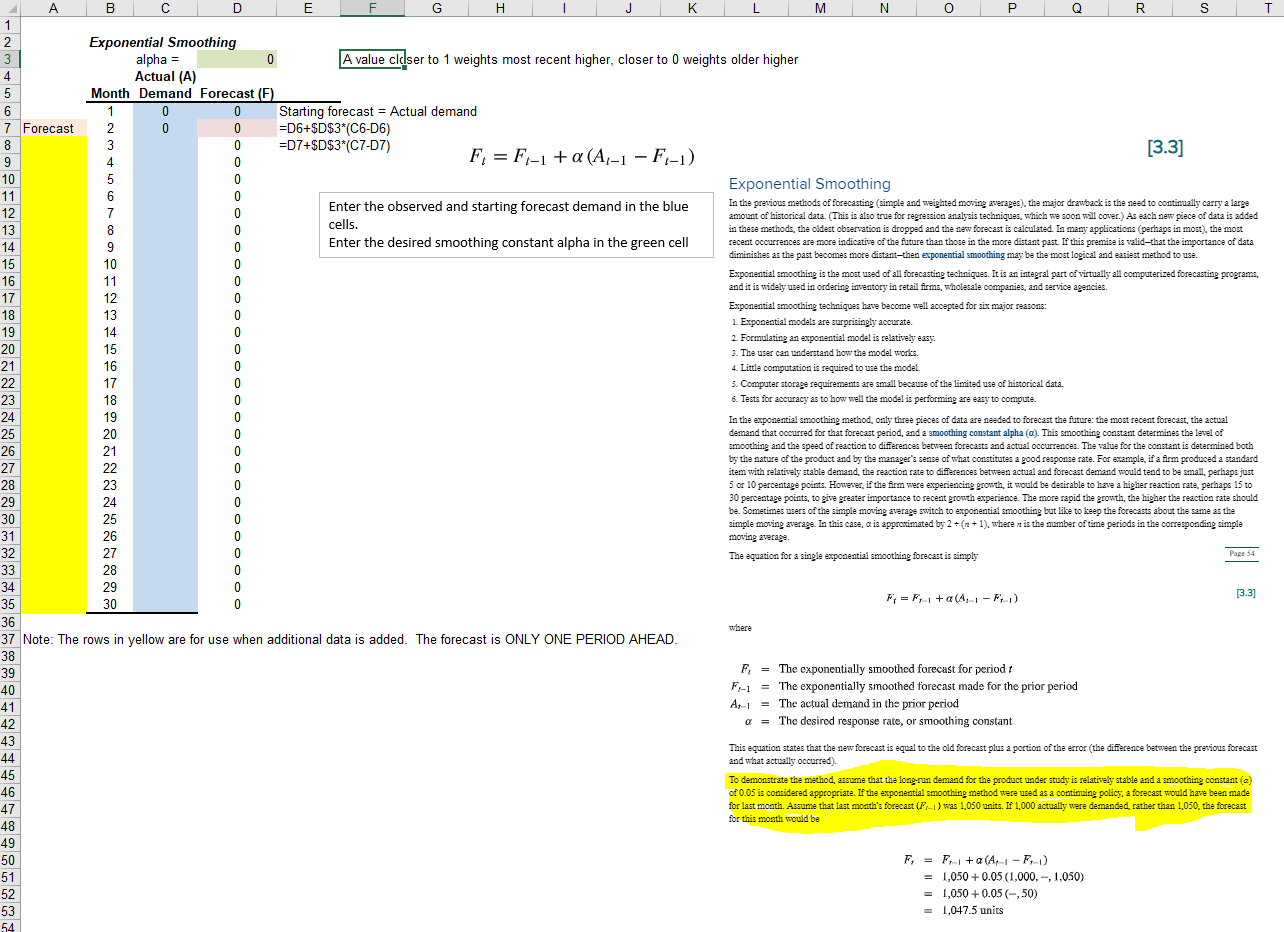Select the Month 10 cell in column B

click(110, 264)
